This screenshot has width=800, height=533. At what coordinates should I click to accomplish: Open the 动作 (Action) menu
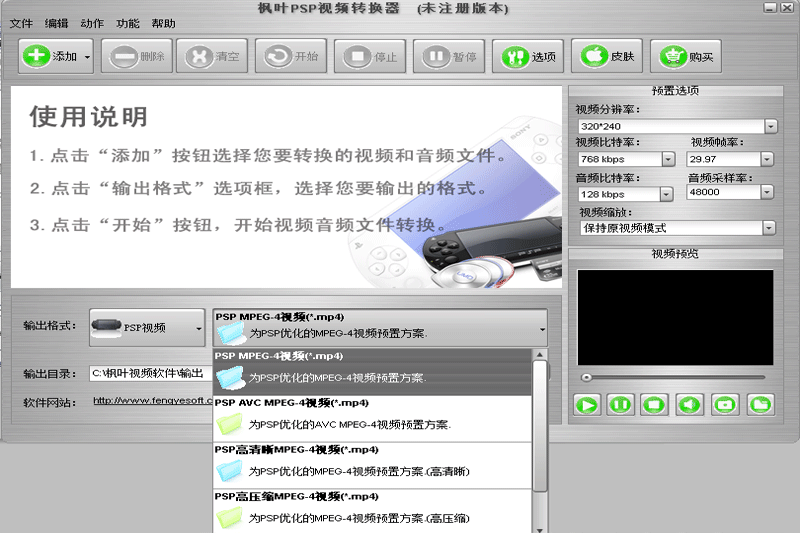click(x=92, y=23)
